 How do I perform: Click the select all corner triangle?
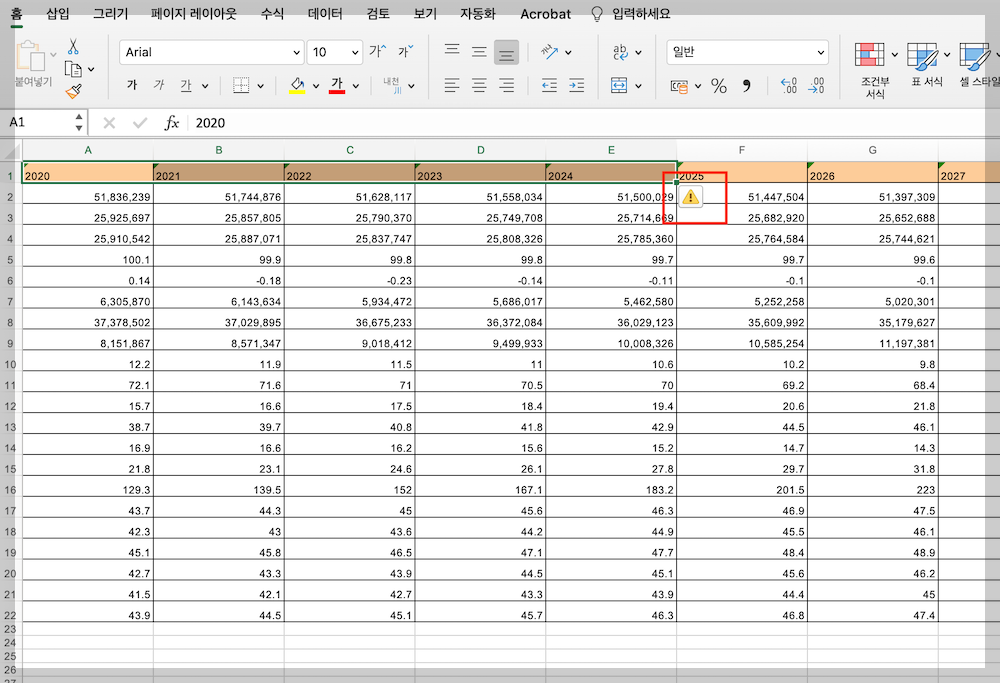11,151
